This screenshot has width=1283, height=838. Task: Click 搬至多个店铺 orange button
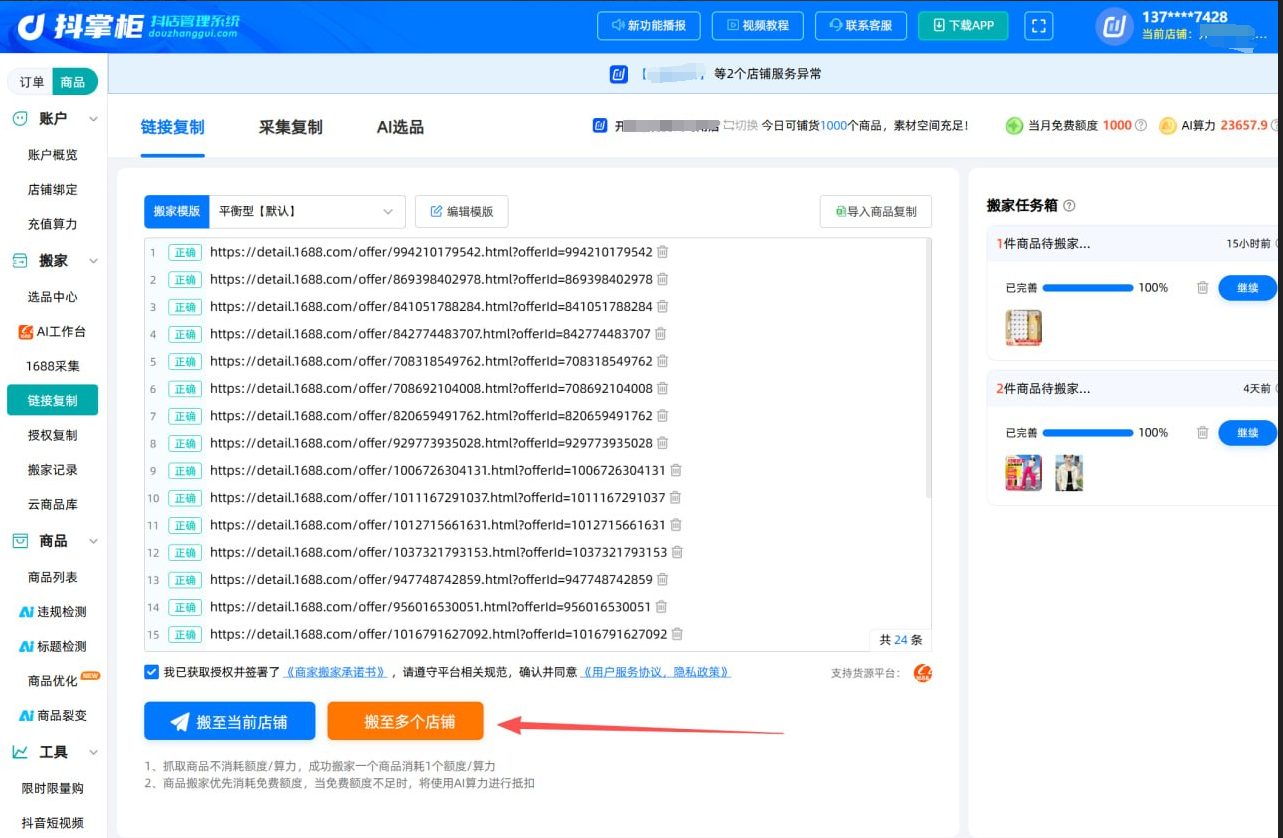(x=405, y=721)
